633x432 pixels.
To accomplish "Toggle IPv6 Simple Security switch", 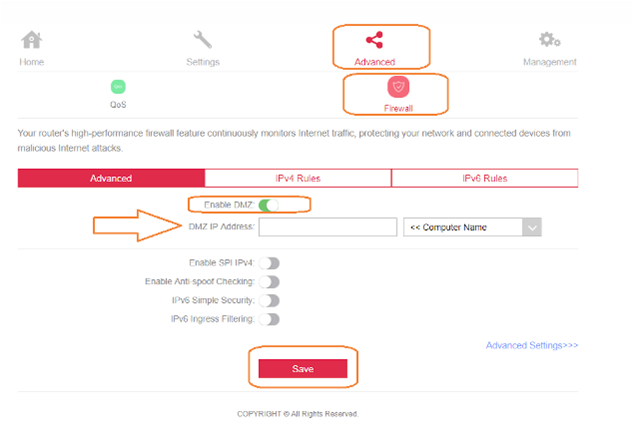I will pyautogui.click(x=269, y=300).
